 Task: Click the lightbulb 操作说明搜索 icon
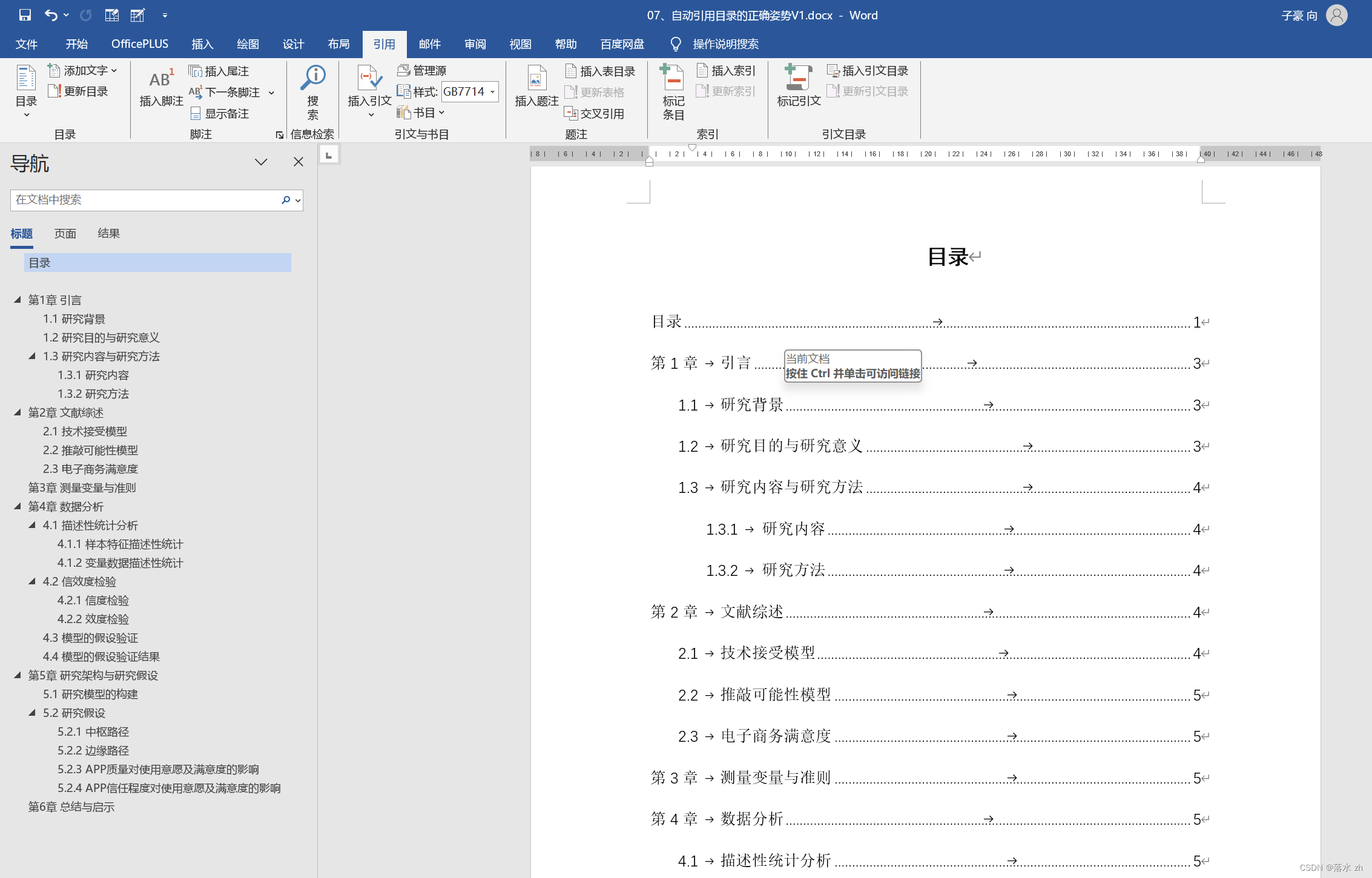pyautogui.click(x=676, y=44)
